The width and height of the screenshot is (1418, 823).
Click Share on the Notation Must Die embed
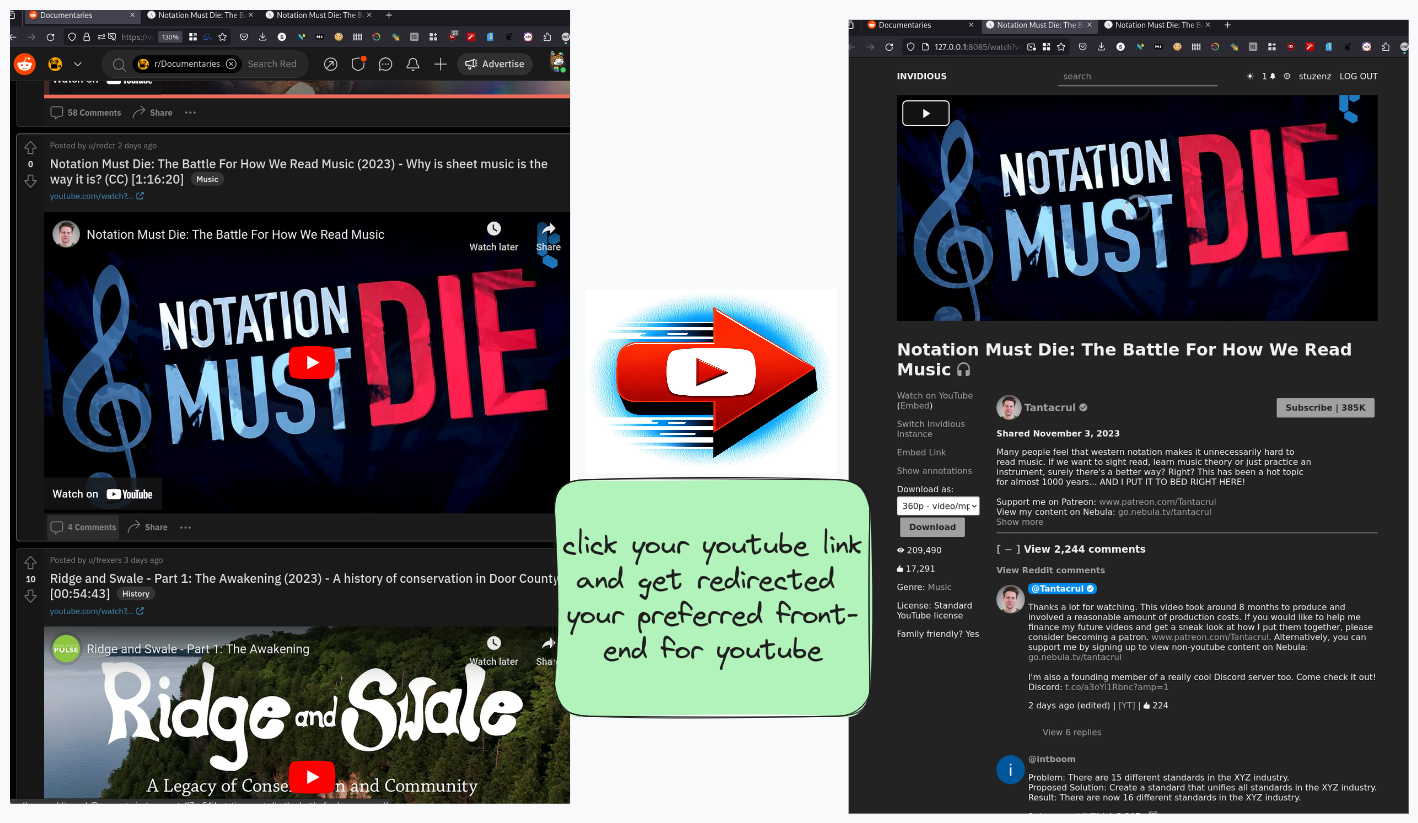[x=548, y=236]
